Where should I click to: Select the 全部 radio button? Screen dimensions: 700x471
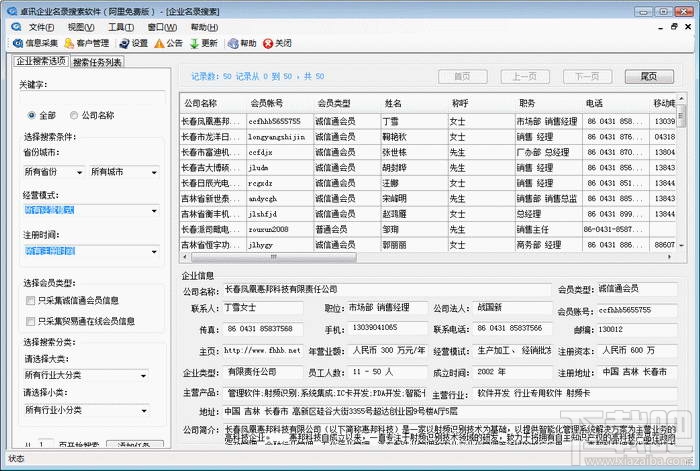point(32,115)
